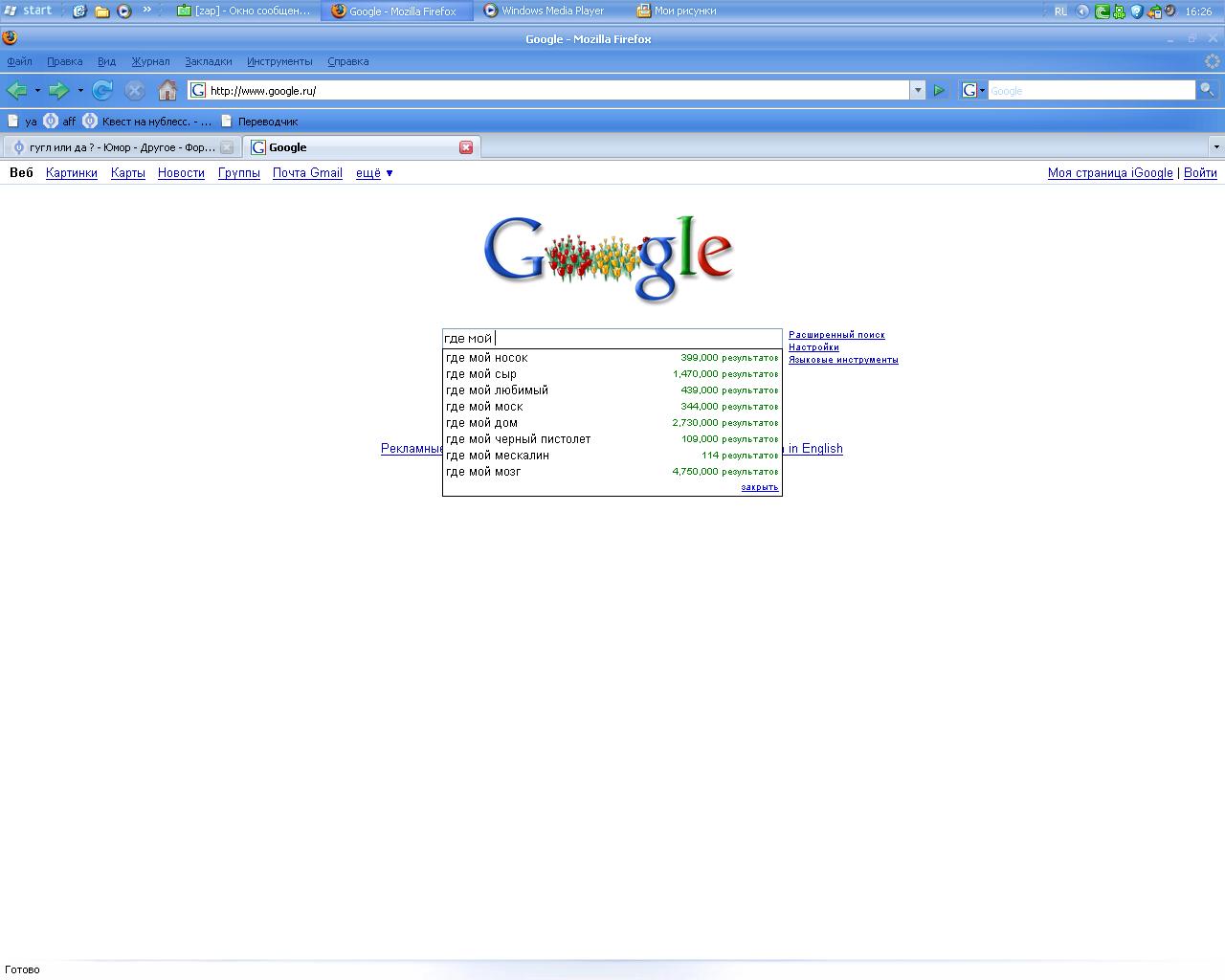Viewport: 1225px width, 980px height.
Task: Close the Google tab with red X
Action: click(x=466, y=147)
